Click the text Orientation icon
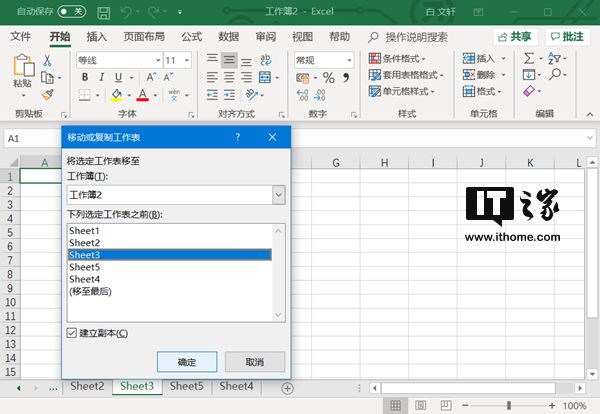600x414 pixels. click(252, 94)
